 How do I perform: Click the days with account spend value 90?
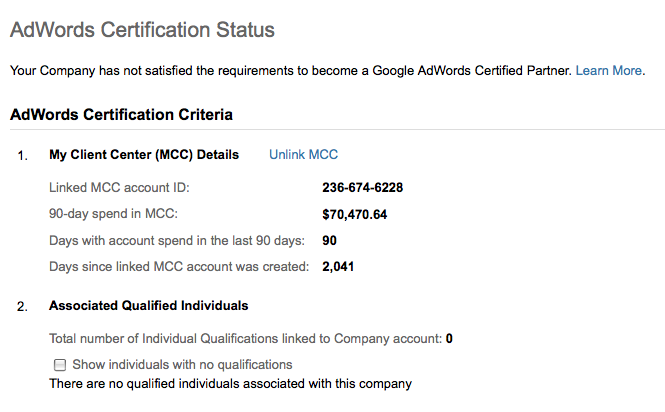[330, 240]
